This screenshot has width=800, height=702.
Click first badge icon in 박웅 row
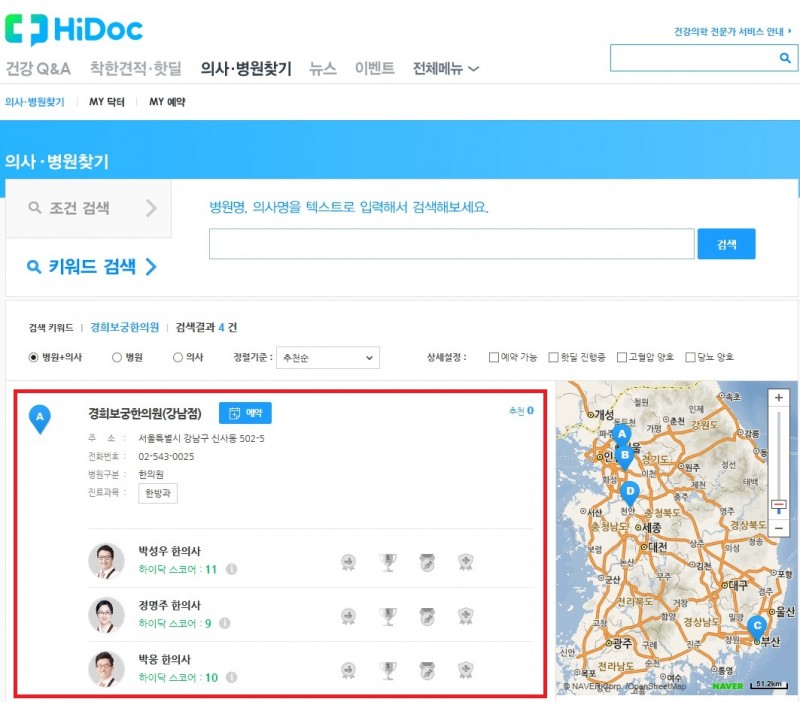point(348,670)
